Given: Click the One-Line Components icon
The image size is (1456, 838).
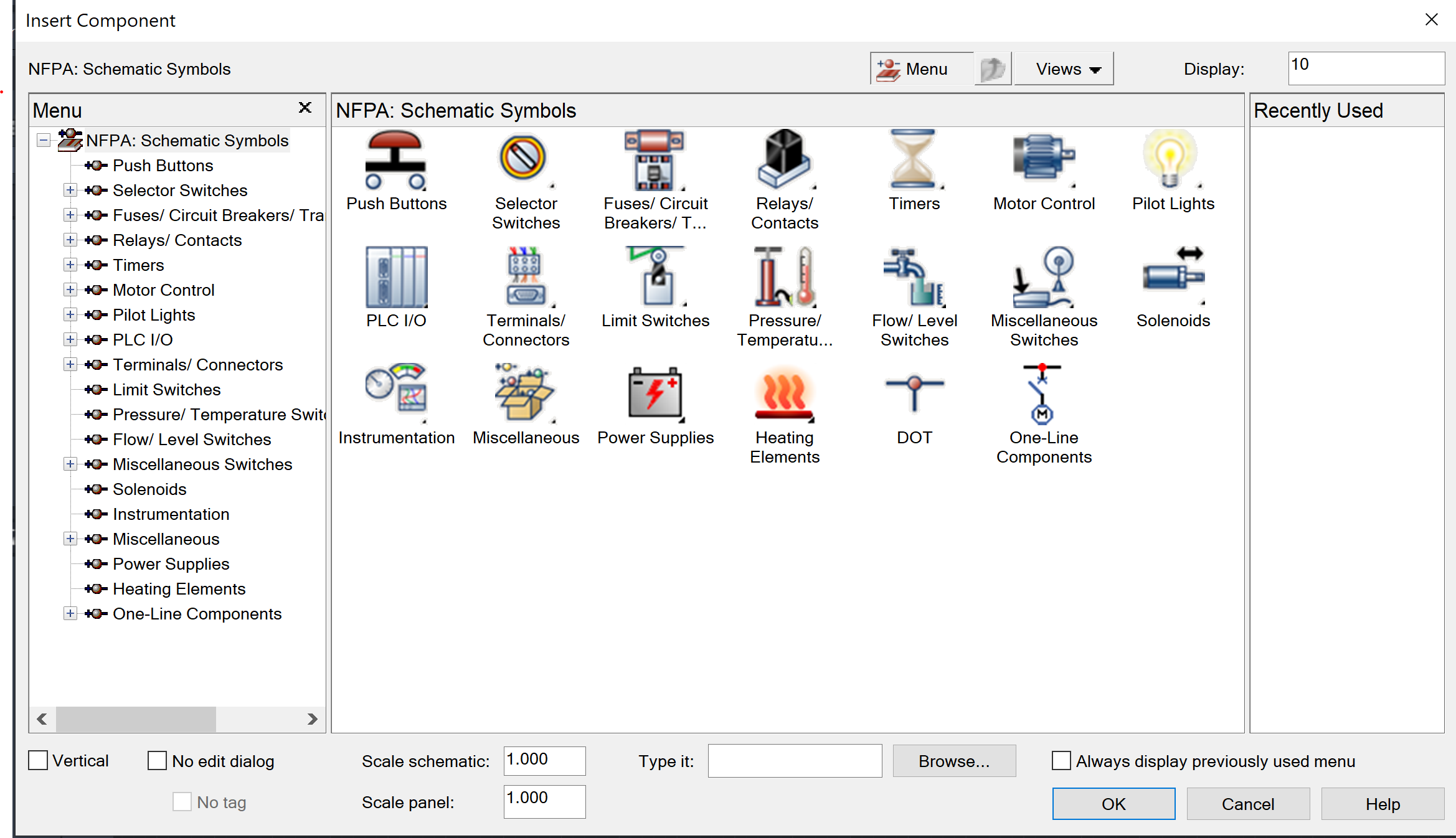Looking at the screenshot, I should (1043, 393).
